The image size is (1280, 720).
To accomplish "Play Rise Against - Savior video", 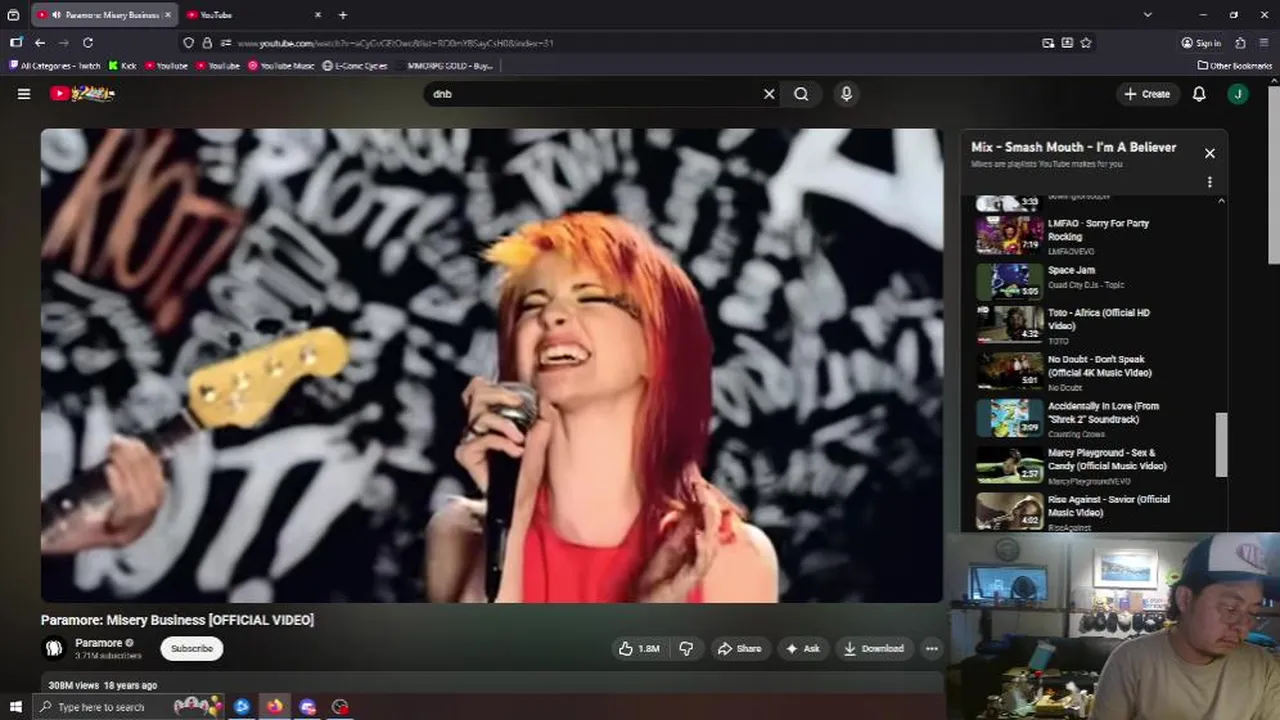I will click(1097, 510).
